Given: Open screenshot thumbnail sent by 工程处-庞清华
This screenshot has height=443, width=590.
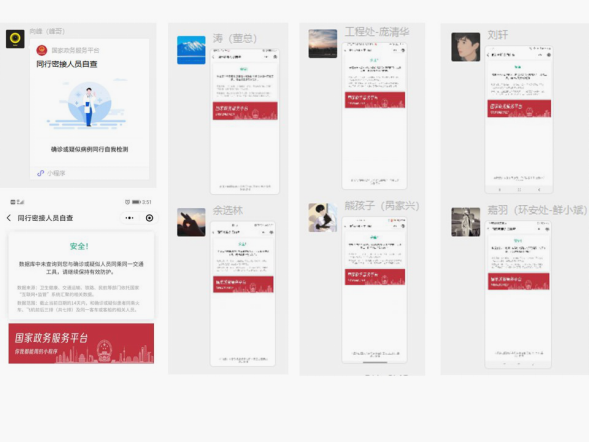Looking at the screenshot, I should click(374, 116).
